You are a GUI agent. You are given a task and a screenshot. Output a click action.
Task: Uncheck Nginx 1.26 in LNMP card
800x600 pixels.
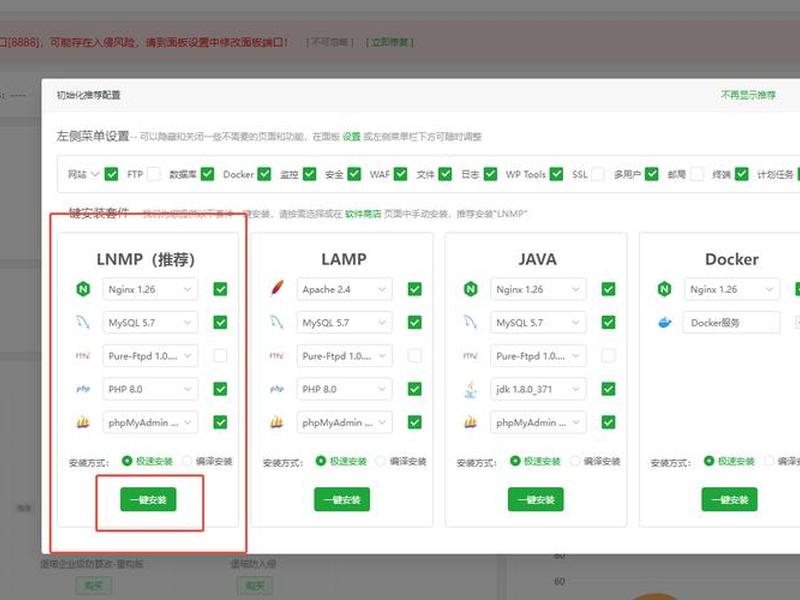[x=220, y=289]
